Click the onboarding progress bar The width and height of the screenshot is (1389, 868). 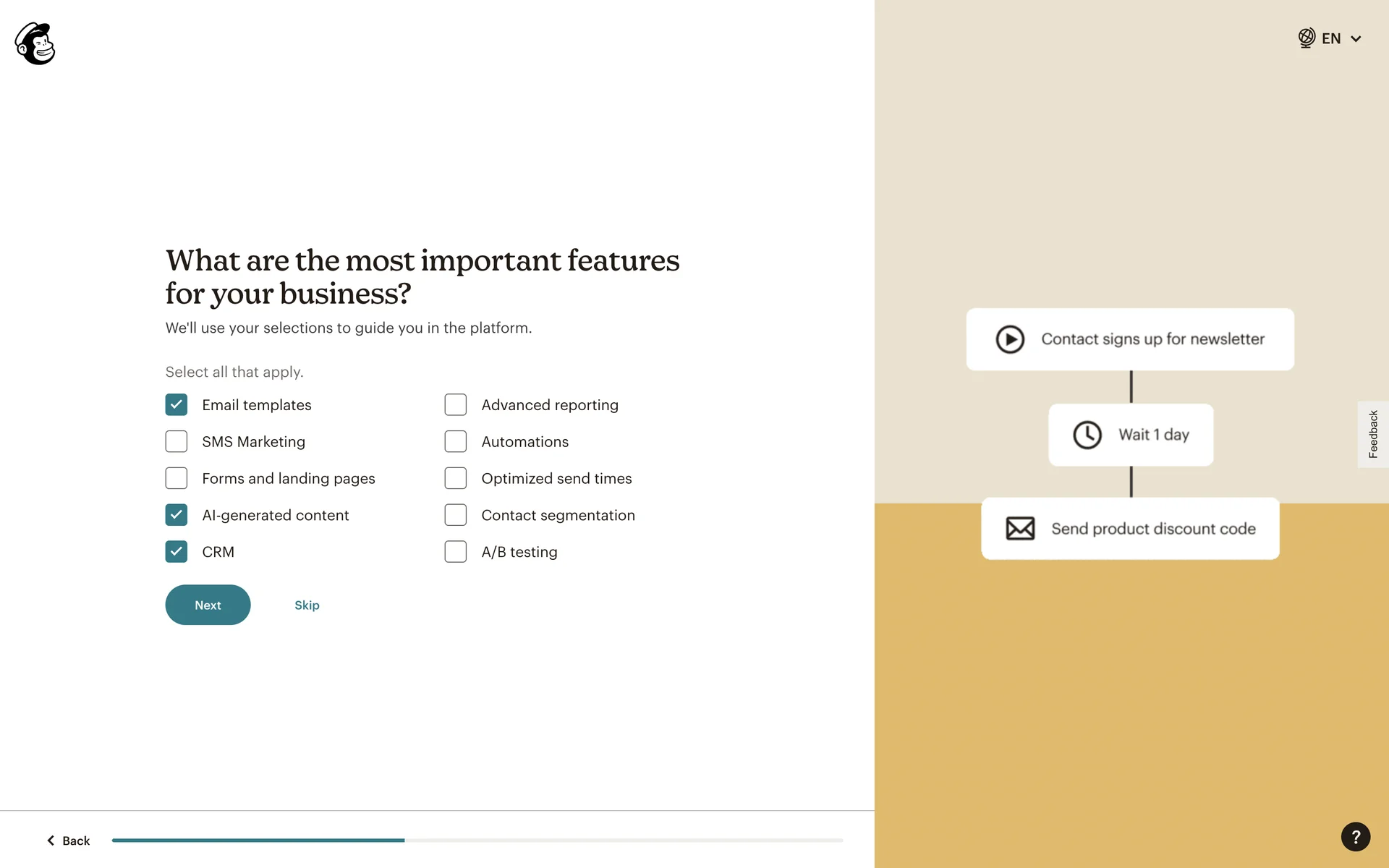click(477, 841)
